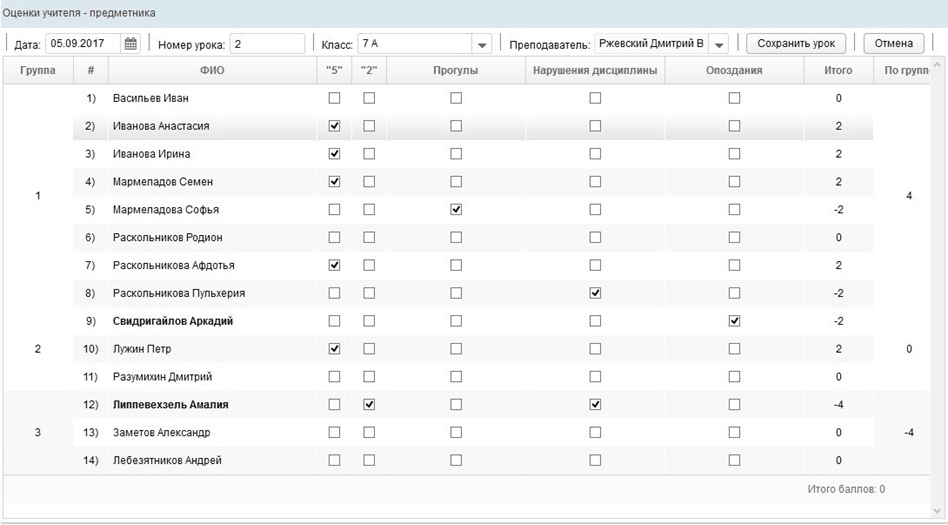Expand the Класс dropdown list
This screenshot has height=525, width=948.
point(482,45)
